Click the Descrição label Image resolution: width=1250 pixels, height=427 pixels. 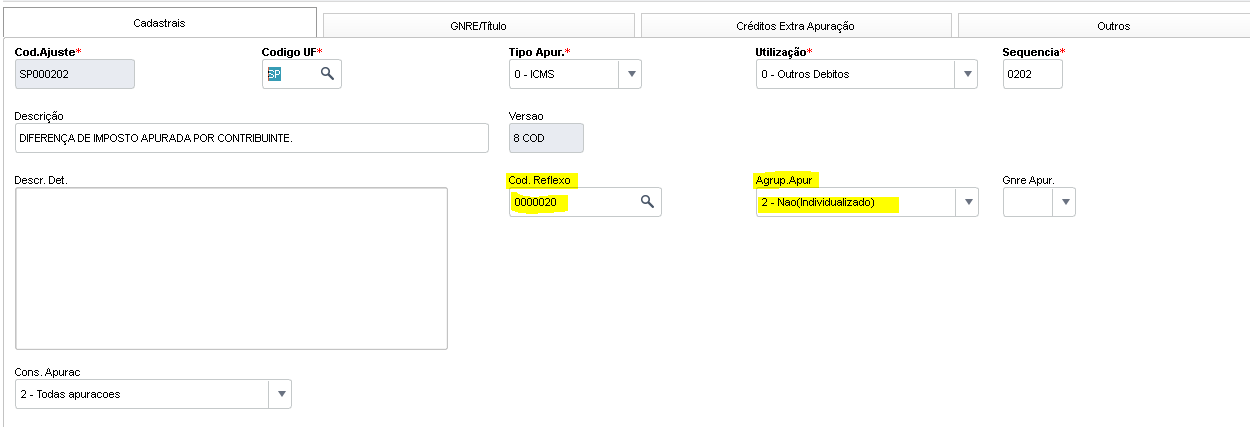(39, 116)
